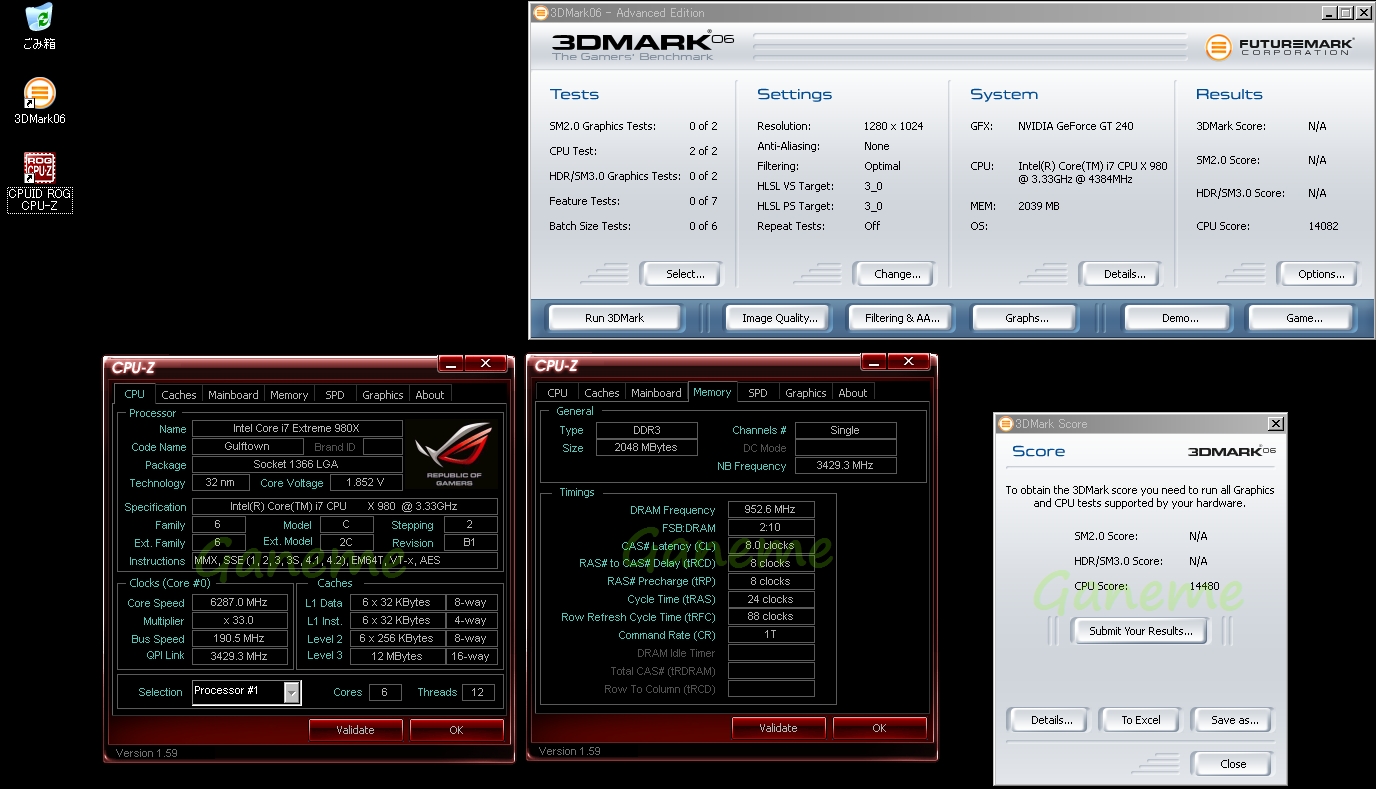Select the CPUID ROG CPU-Z desktop shortcut

point(39,182)
